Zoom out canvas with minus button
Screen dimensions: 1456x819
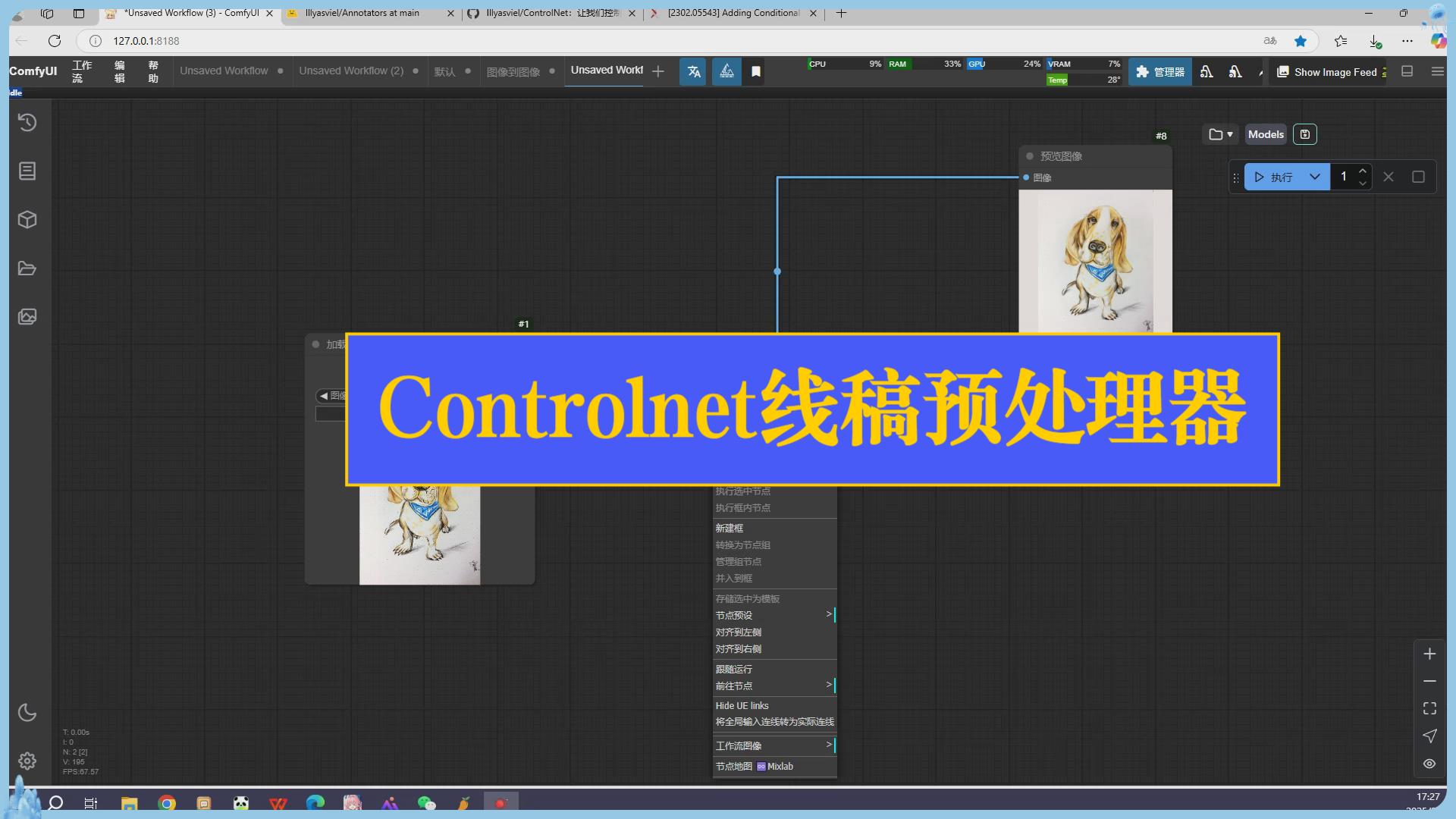(1429, 681)
